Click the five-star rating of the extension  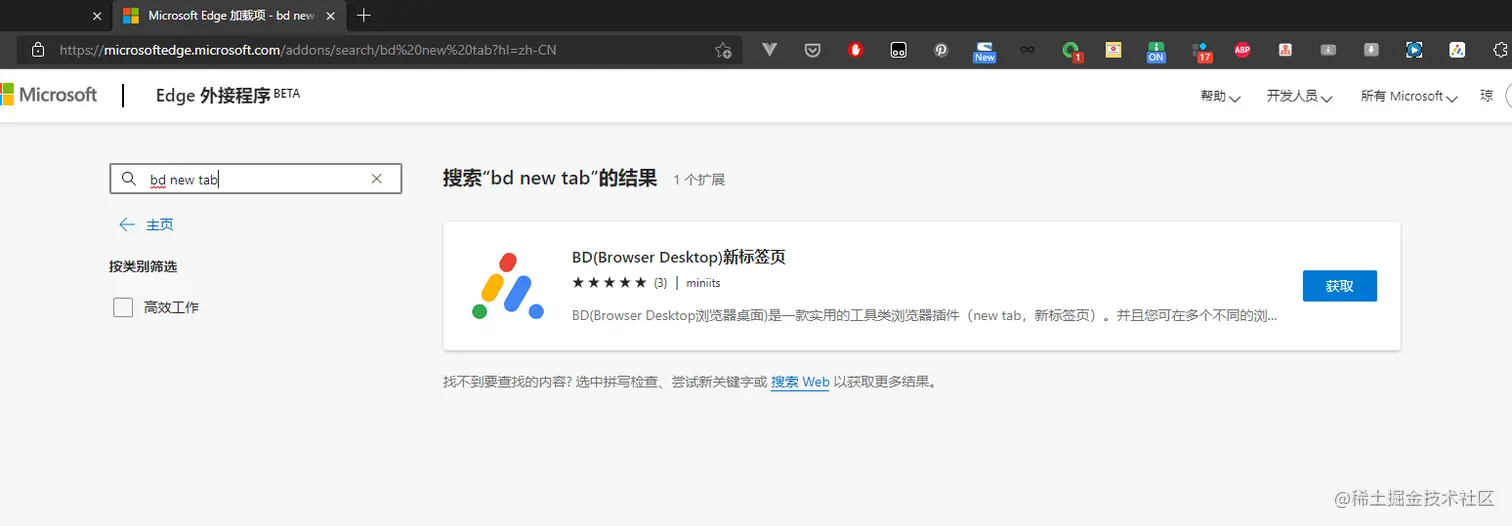[x=610, y=283]
